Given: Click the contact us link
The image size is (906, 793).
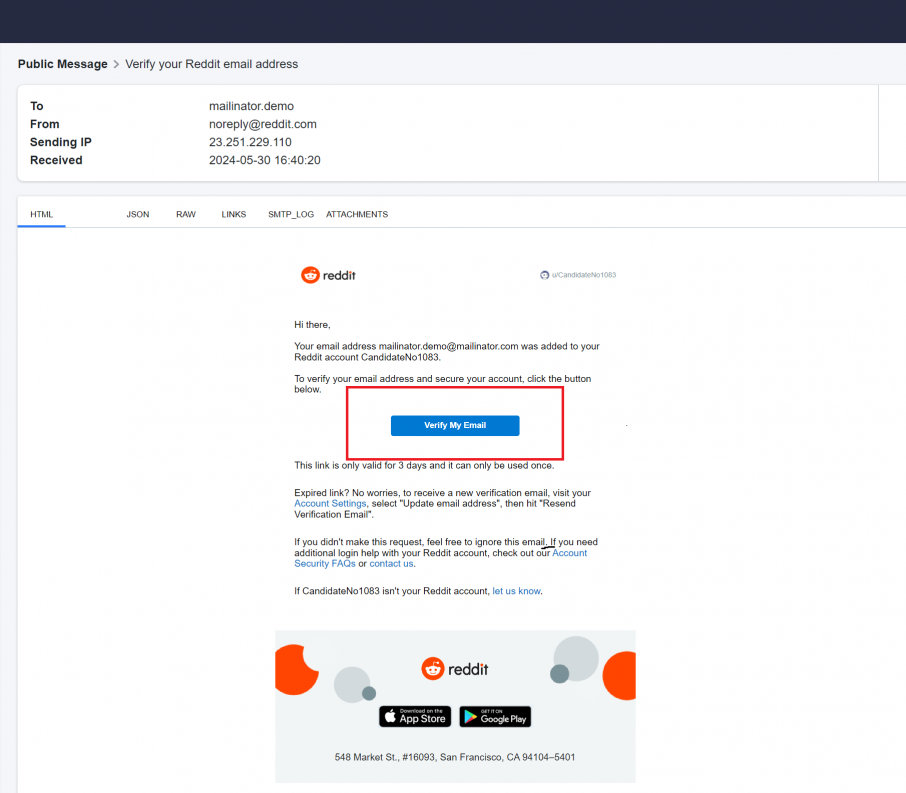Looking at the screenshot, I should tap(391, 562).
